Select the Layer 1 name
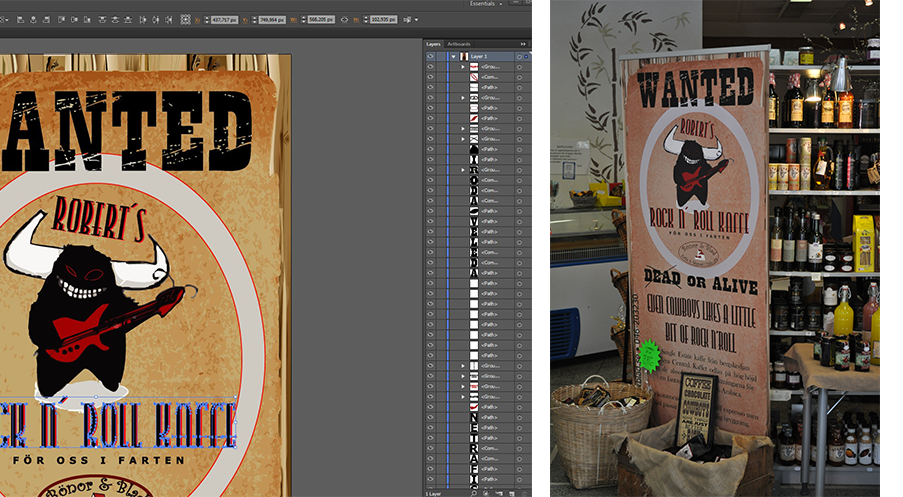The width and height of the screenshot is (903, 497). click(x=479, y=56)
